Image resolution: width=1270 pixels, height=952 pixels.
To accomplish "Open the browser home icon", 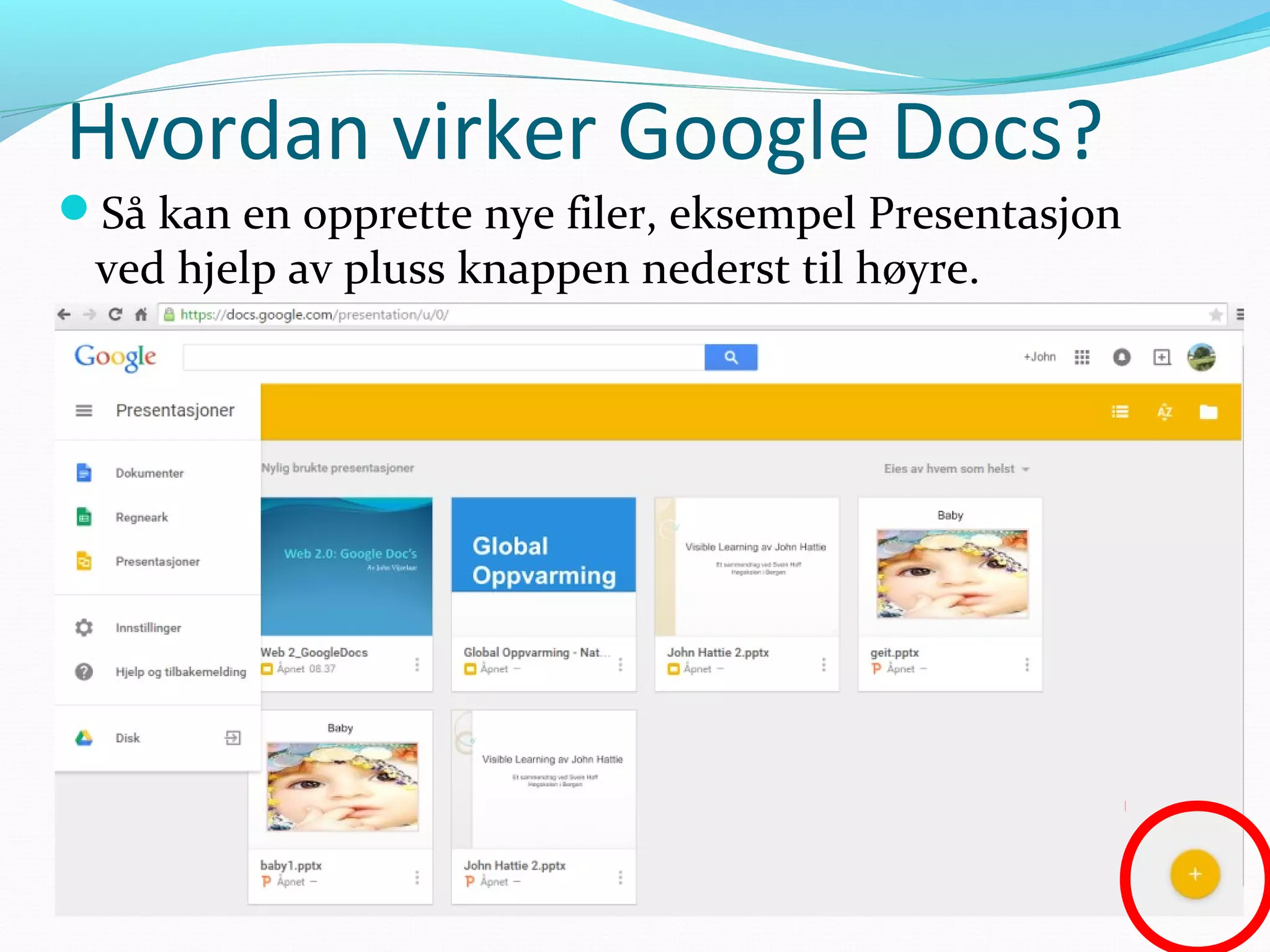I will coord(141,314).
